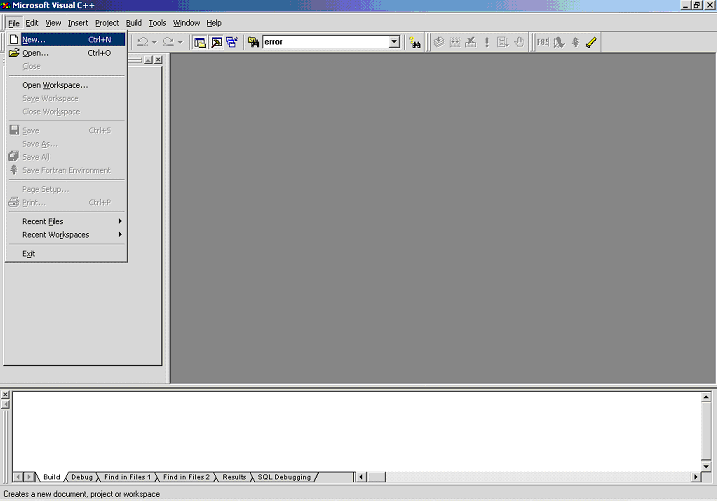
Task: Click inside the find text field
Action: click(x=324, y=42)
